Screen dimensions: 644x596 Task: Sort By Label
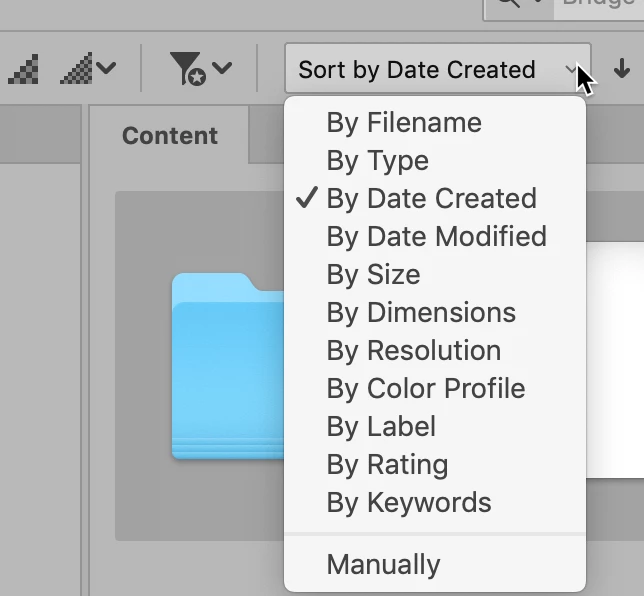(x=381, y=427)
